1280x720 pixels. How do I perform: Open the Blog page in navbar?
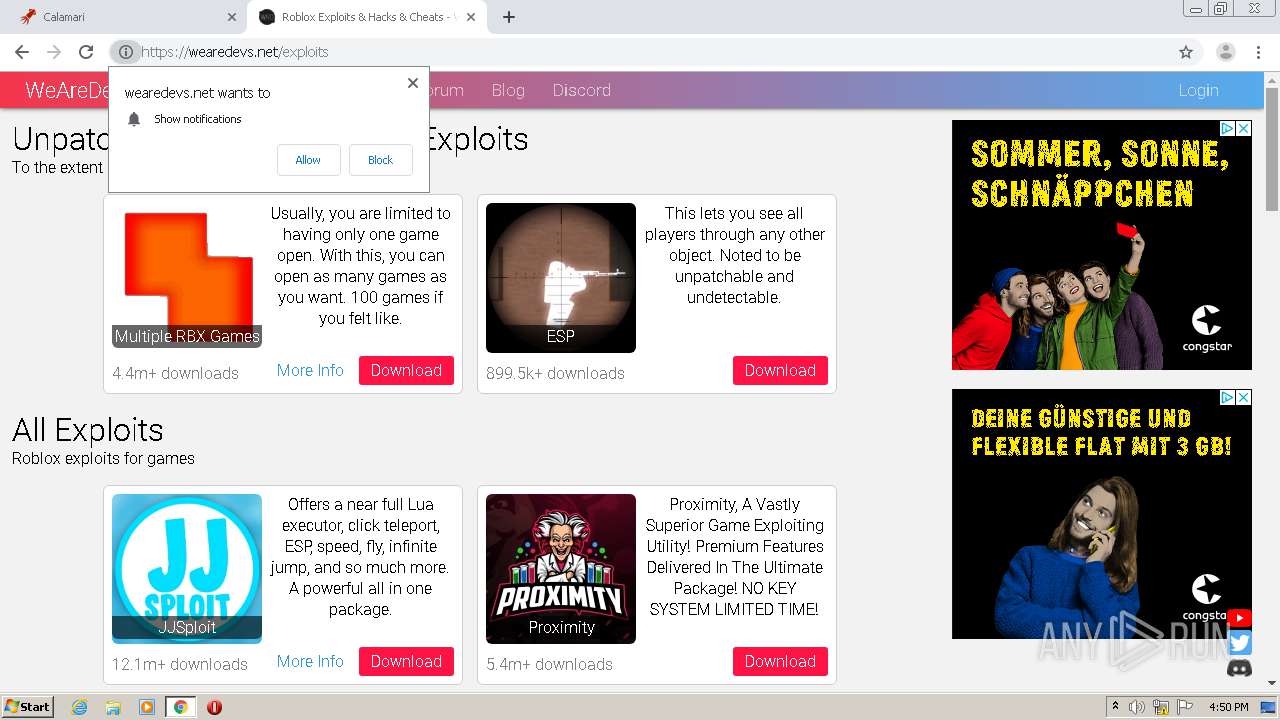click(x=508, y=90)
